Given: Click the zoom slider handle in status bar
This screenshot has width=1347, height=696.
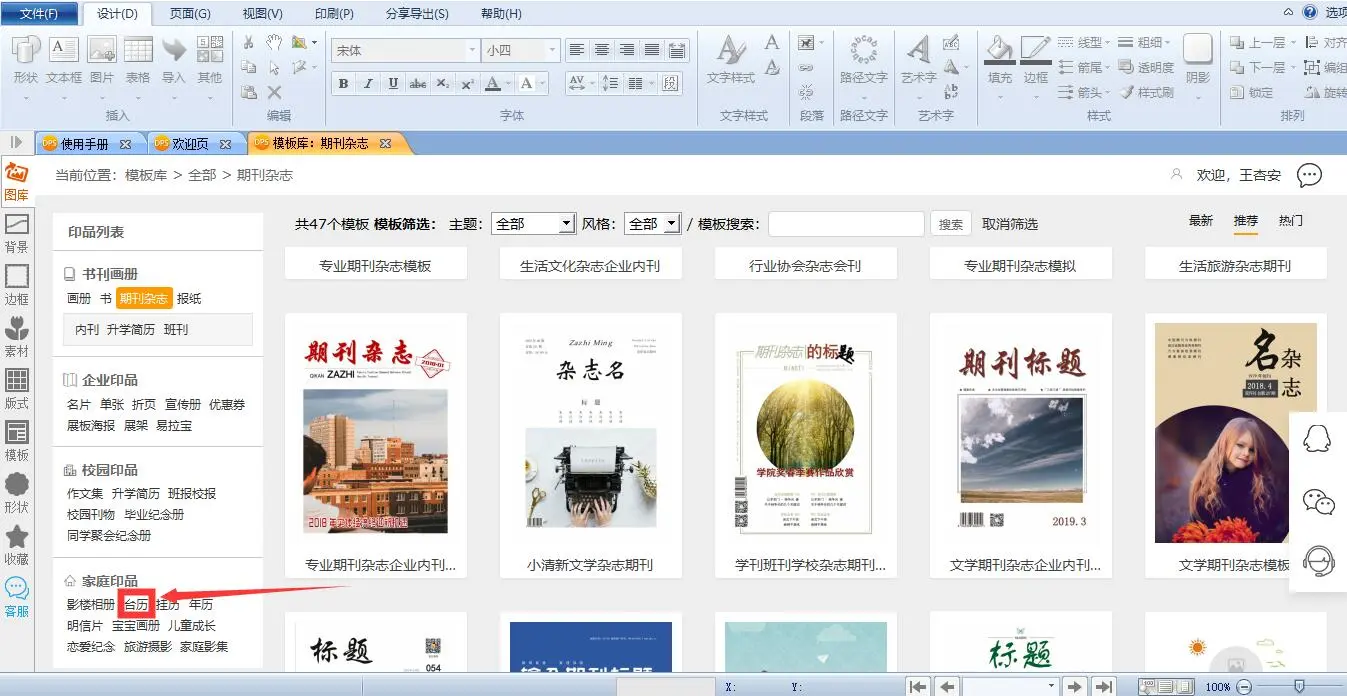Looking at the screenshot, I should pos(1299,686).
